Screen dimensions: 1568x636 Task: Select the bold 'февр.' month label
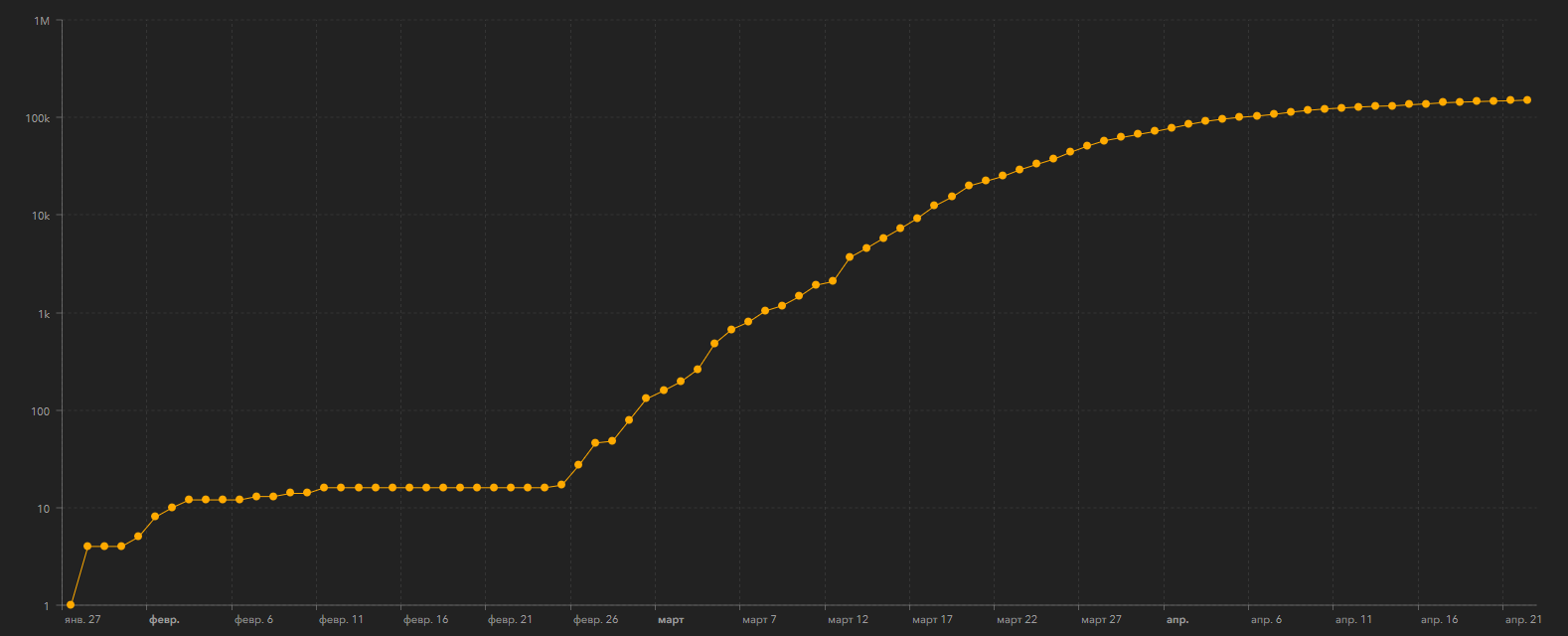(164, 620)
